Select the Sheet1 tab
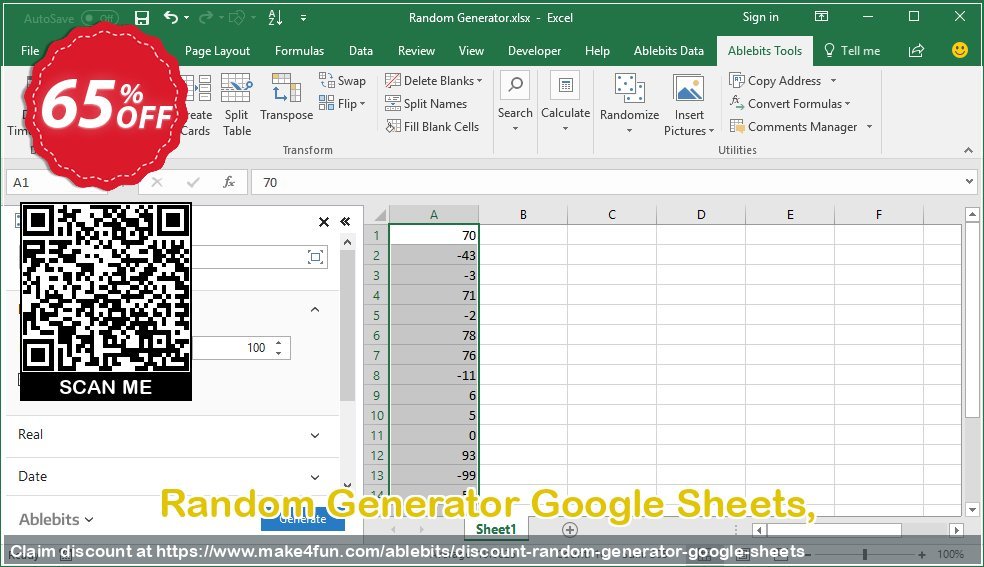This screenshot has width=984, height=567. click(x=496, y=529)
